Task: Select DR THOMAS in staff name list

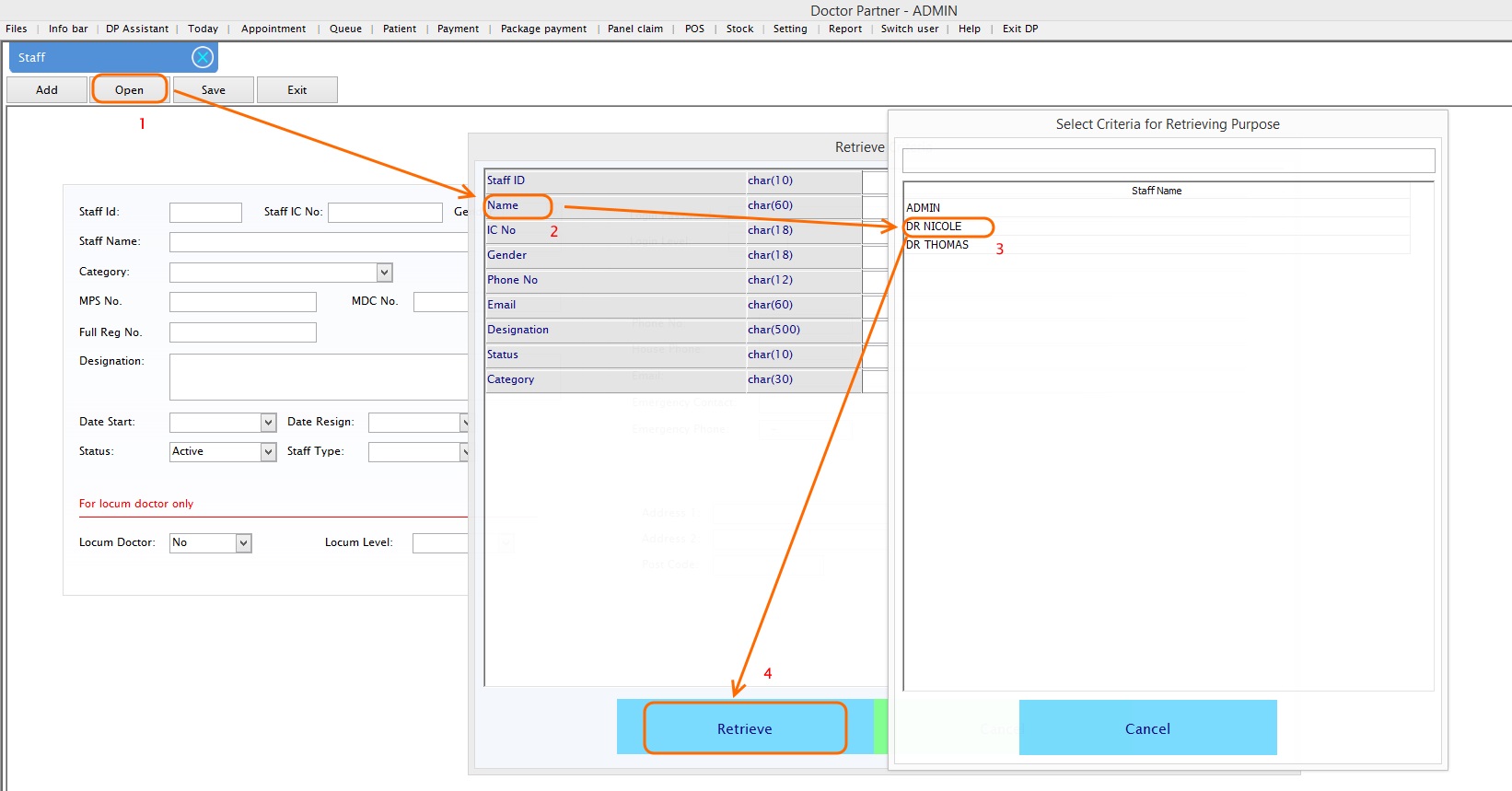Action: 937,245
